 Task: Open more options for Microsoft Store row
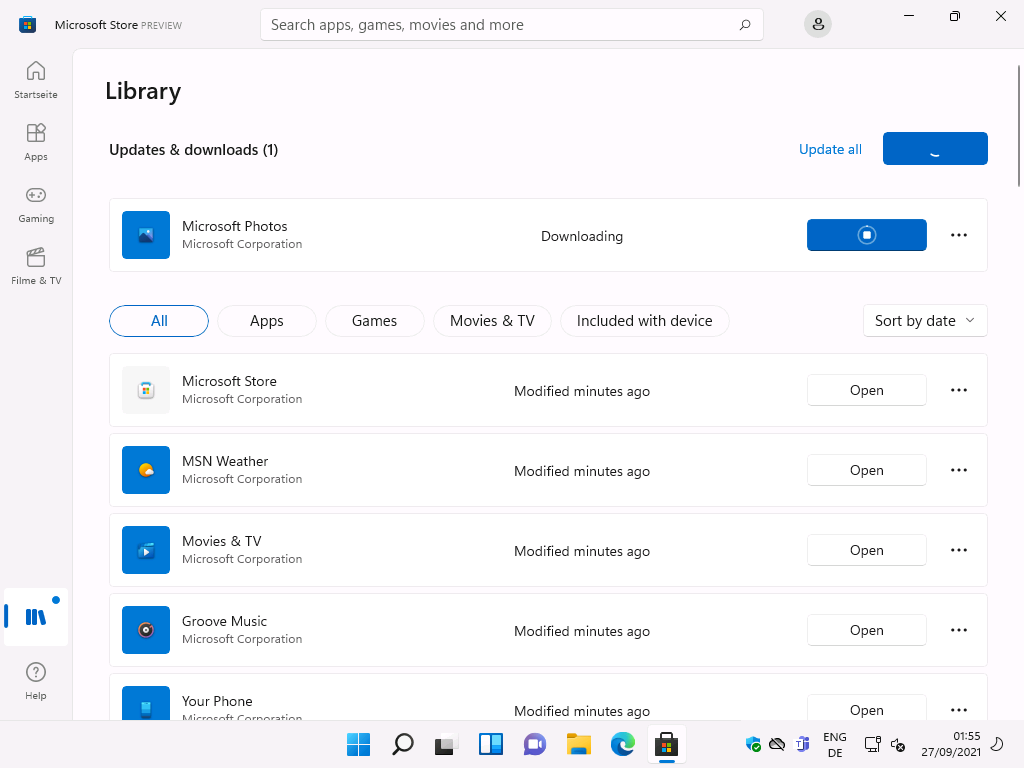(959, 390)
